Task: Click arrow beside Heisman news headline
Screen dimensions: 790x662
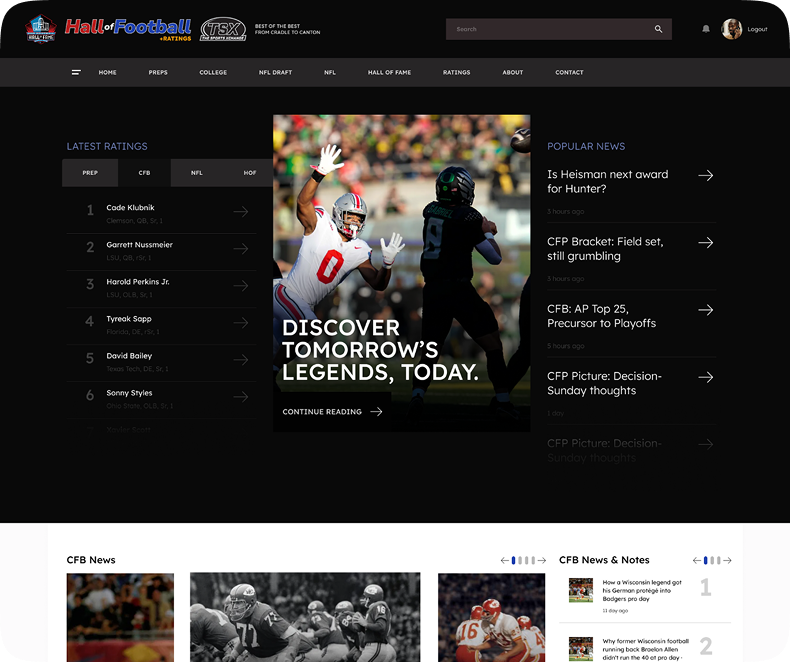Action: (x=706, y=175)
